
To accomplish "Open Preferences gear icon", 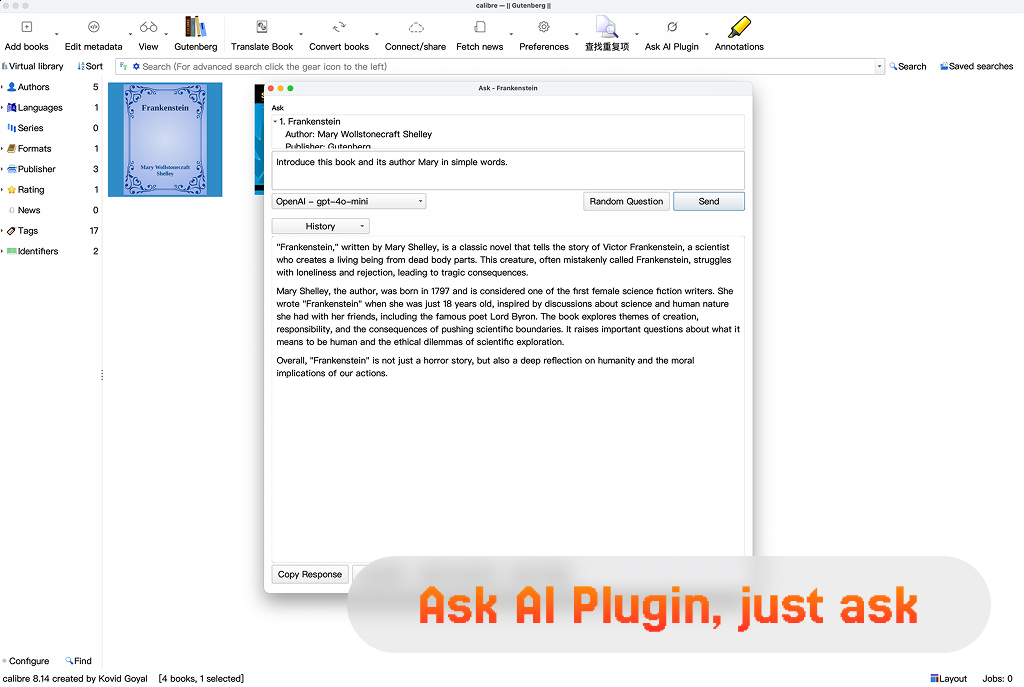I will click(x=543, y=27).
